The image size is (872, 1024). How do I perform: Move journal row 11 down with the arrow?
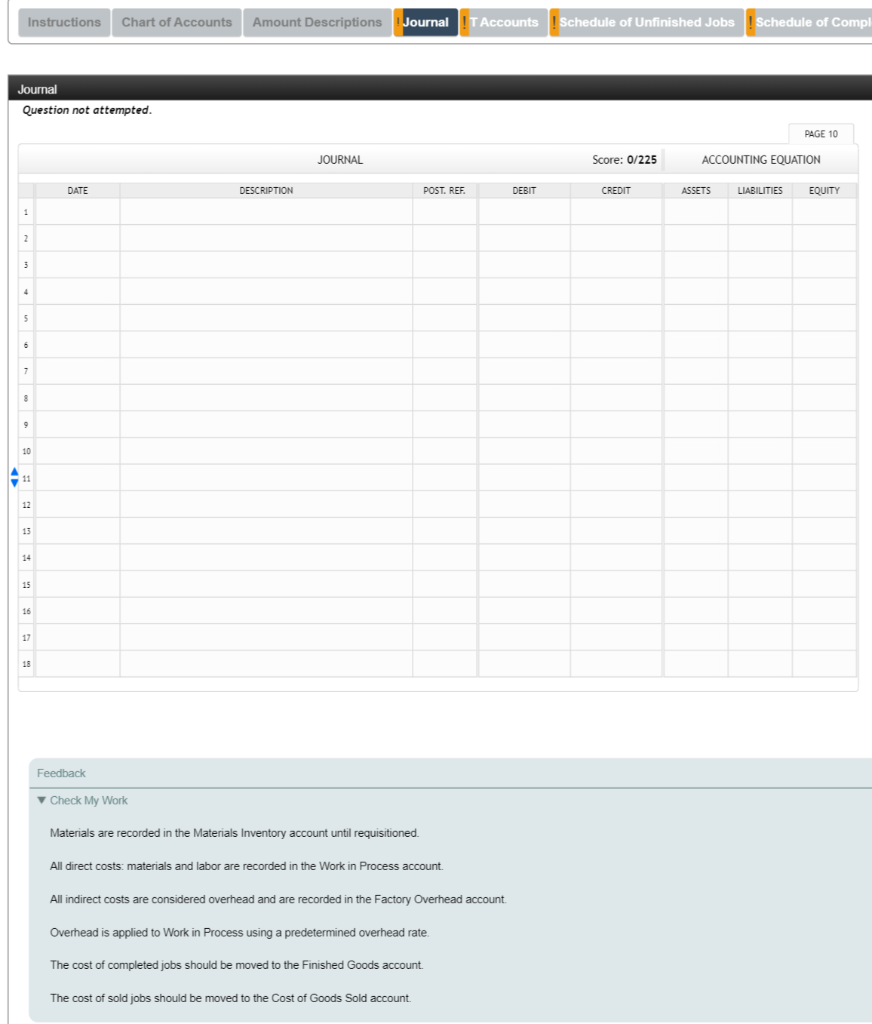[x=14, y=483]
